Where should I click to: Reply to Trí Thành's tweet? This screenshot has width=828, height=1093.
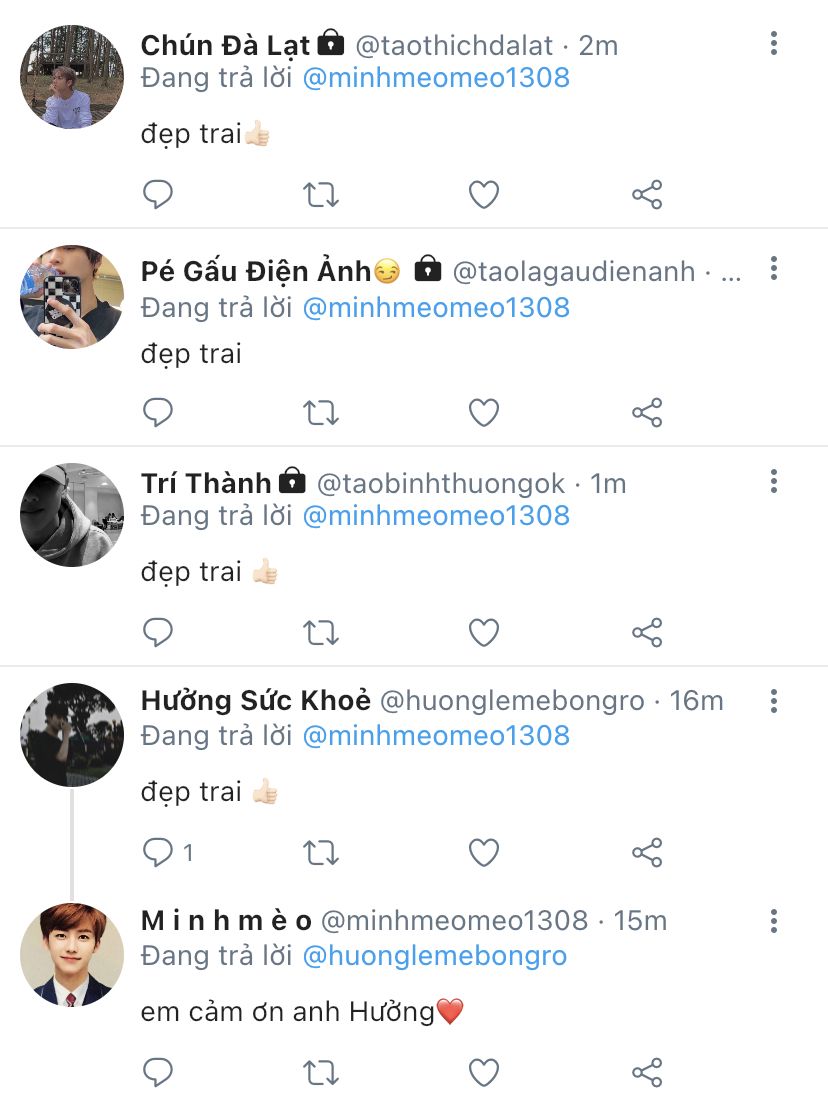[x=158, y=632]
